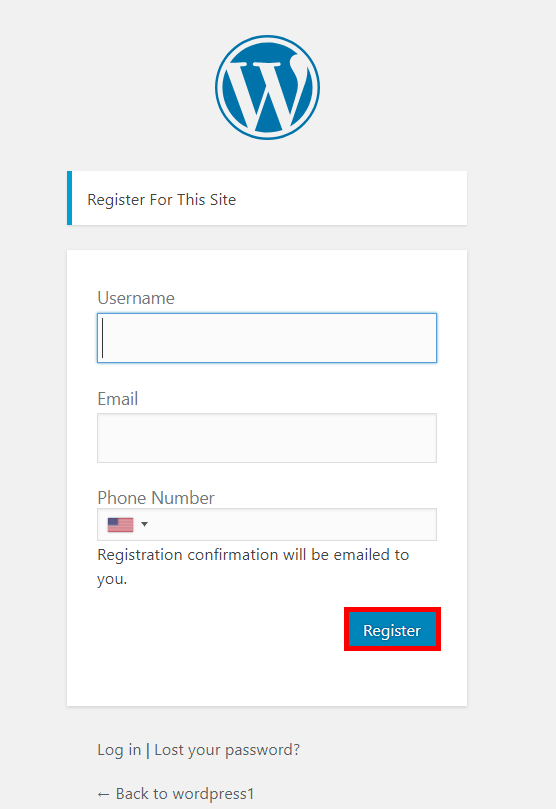Viewport: 556px width, 809px height.
Task: Click the Username field label
Action: coord(136,298)
